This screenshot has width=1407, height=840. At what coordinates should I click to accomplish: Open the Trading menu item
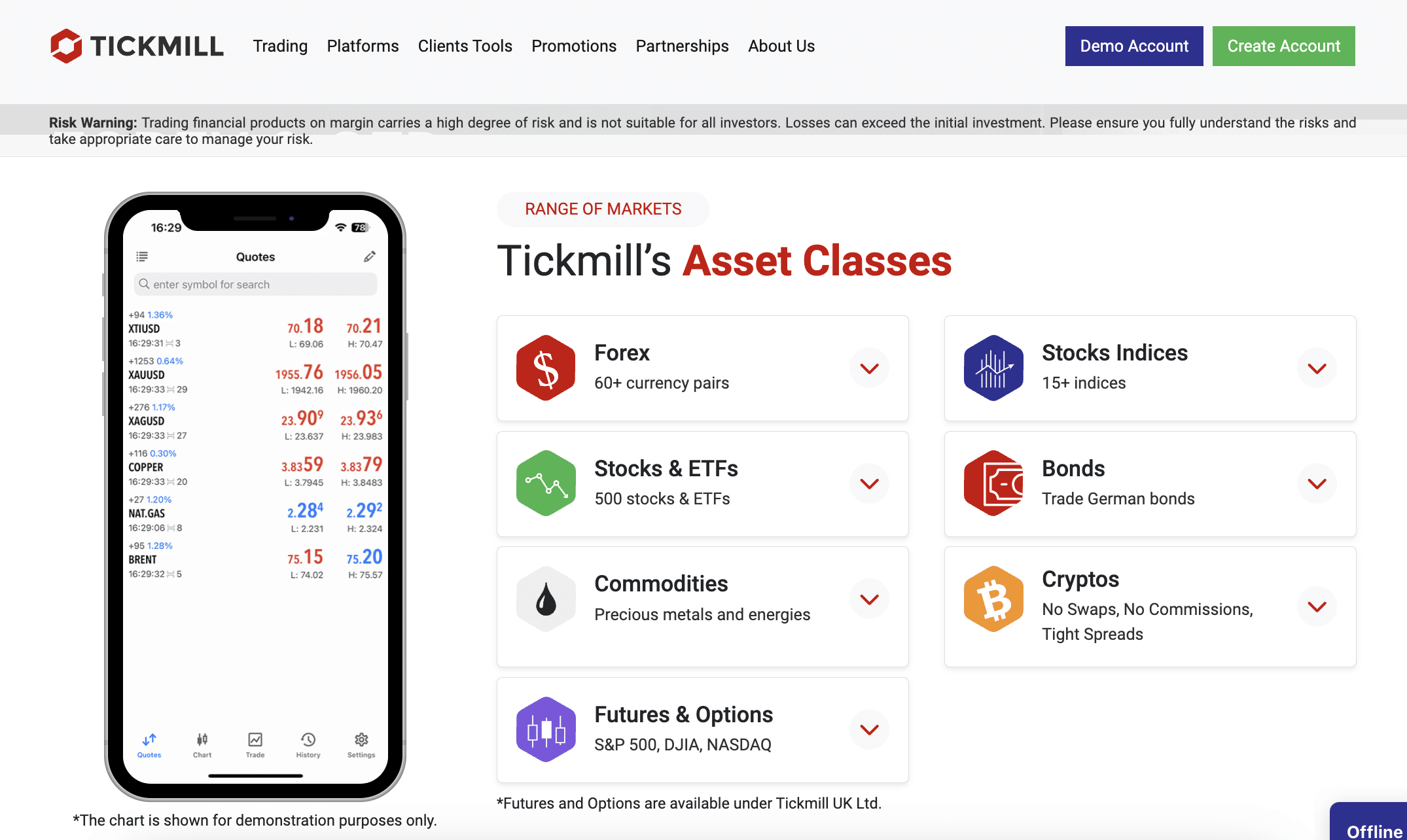[279, 45]
